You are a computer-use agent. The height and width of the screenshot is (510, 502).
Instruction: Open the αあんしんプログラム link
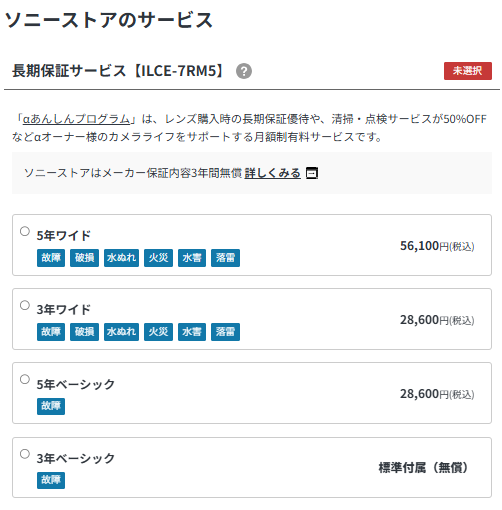pyautogui.click(x=76, y=119)
